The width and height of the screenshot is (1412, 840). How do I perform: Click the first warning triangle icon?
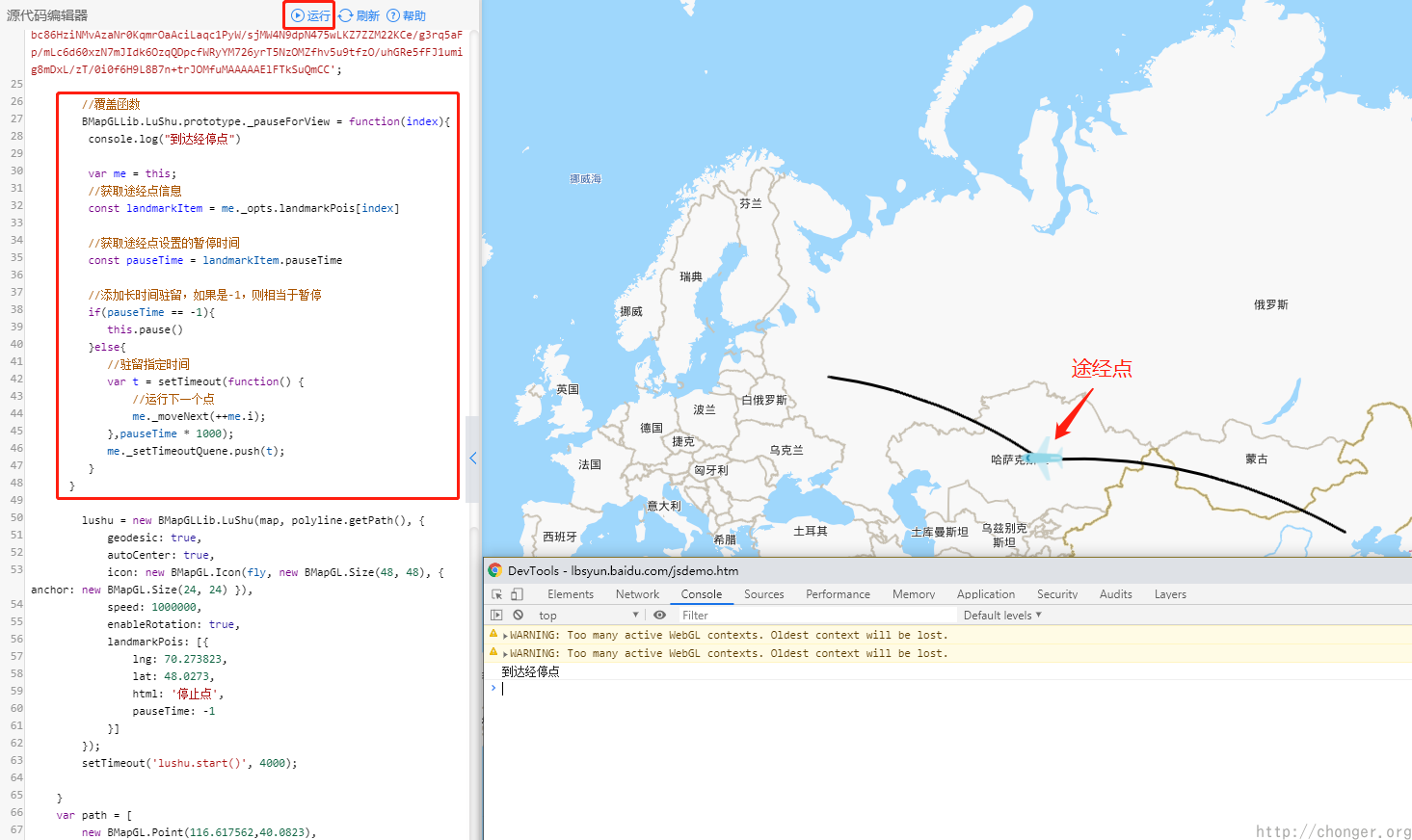[x=493, y=634]
